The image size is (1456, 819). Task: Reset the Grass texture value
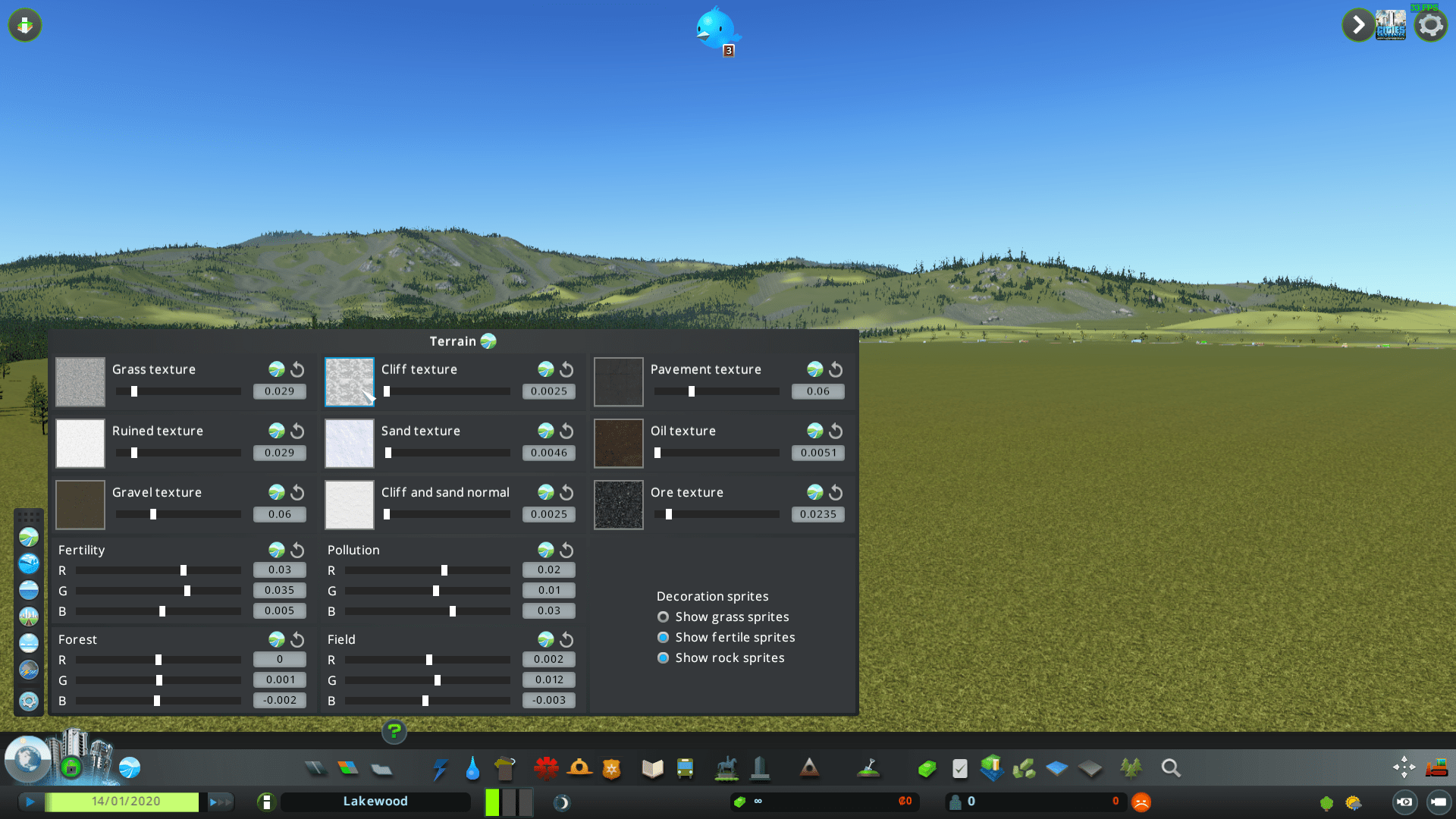pos(297,369)
